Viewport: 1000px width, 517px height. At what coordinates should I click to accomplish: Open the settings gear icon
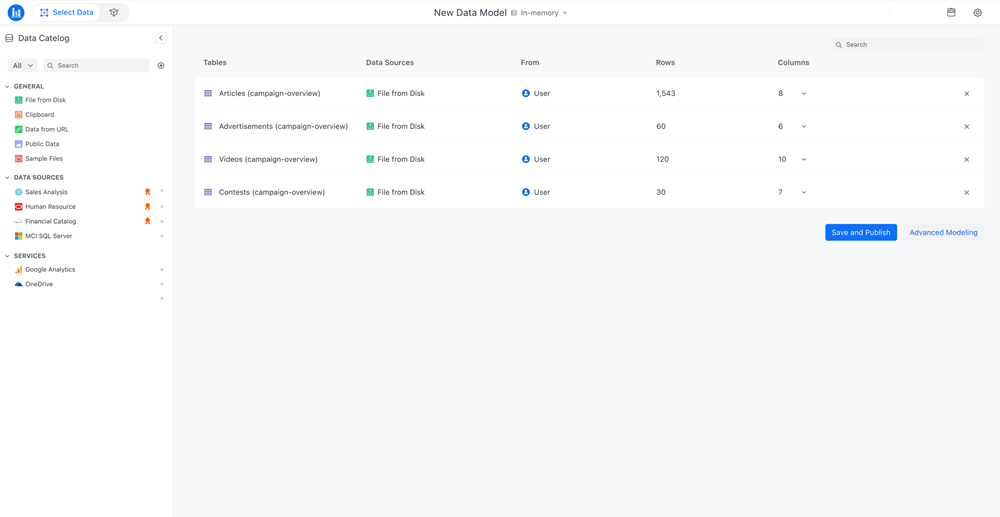click(977, 13)
